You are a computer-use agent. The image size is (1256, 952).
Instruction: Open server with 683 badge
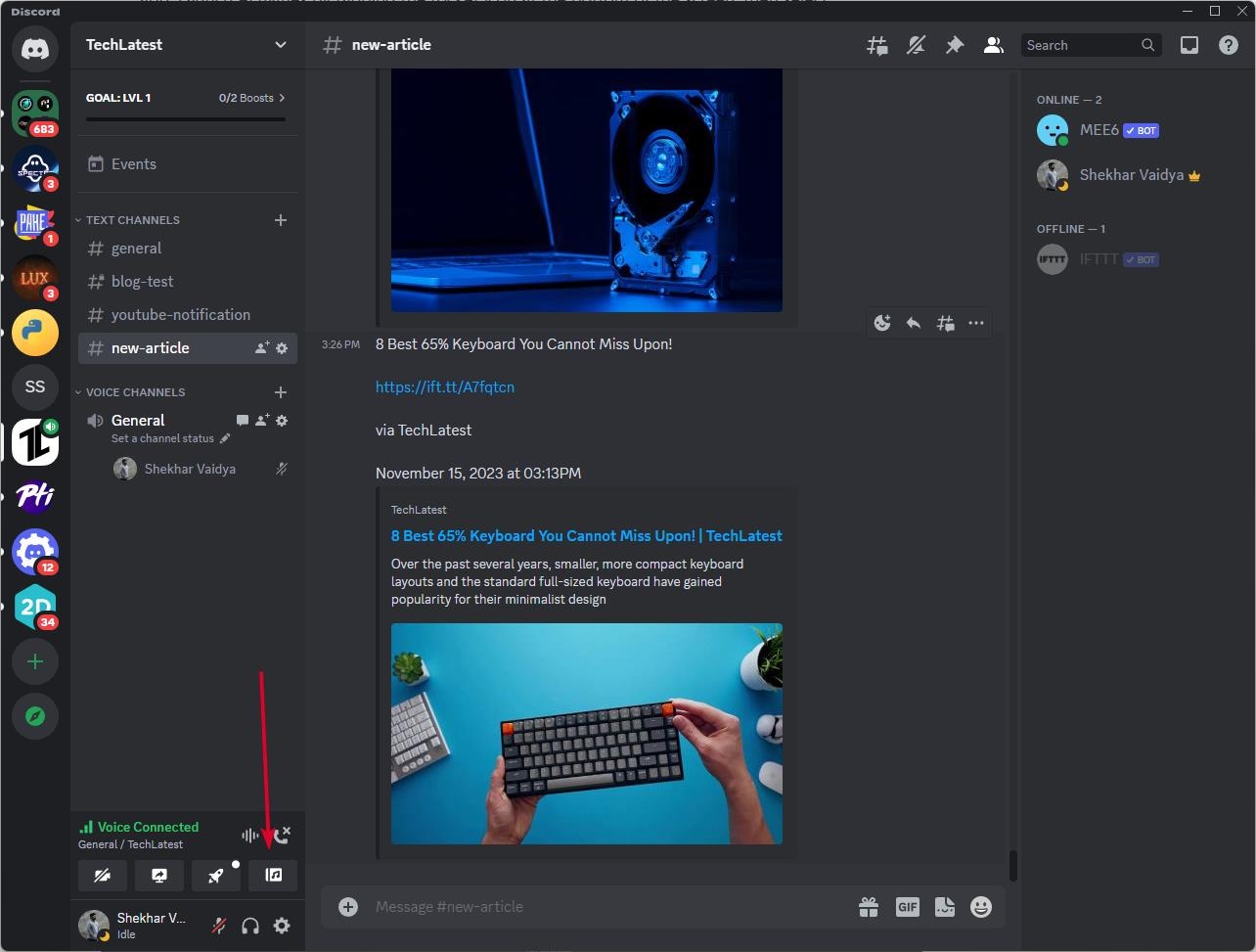click(x=35, y=113)
